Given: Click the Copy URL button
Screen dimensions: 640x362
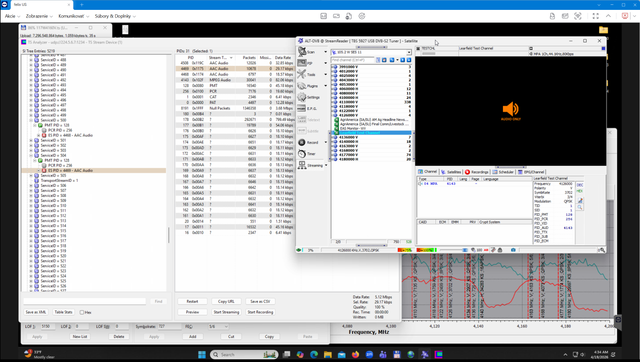Looking at the screenshot, I should pyautogui.click(x=226, y=301).
